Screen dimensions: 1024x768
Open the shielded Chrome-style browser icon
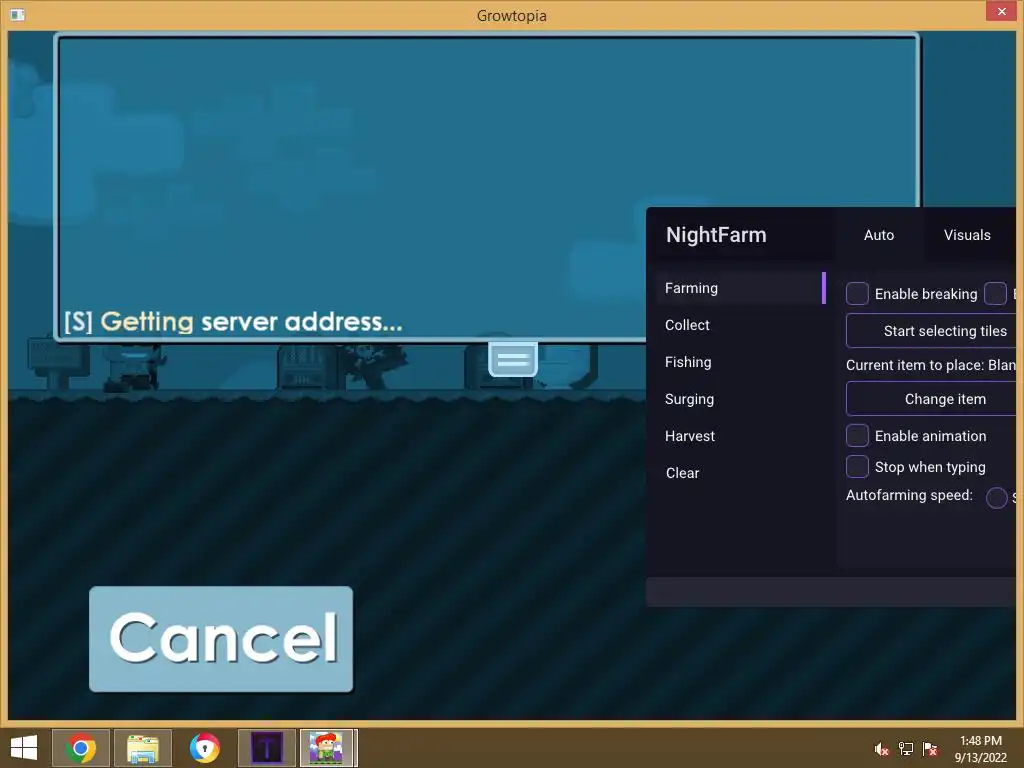tap(205, 748)
